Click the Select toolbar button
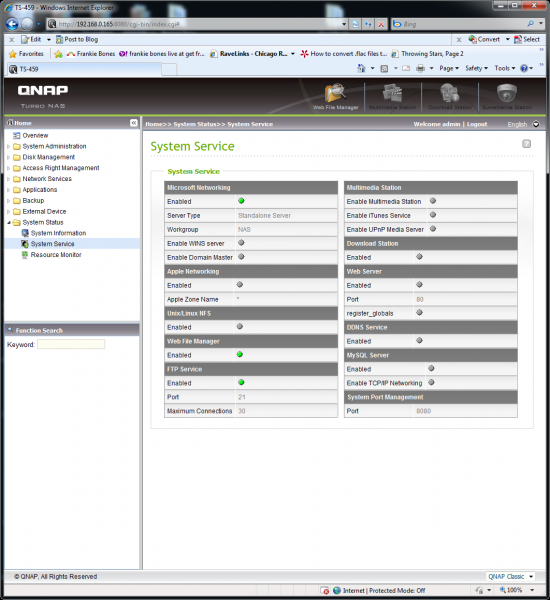Image resolution: width=550 pixels, height=600 pixels. click(527, 39)
